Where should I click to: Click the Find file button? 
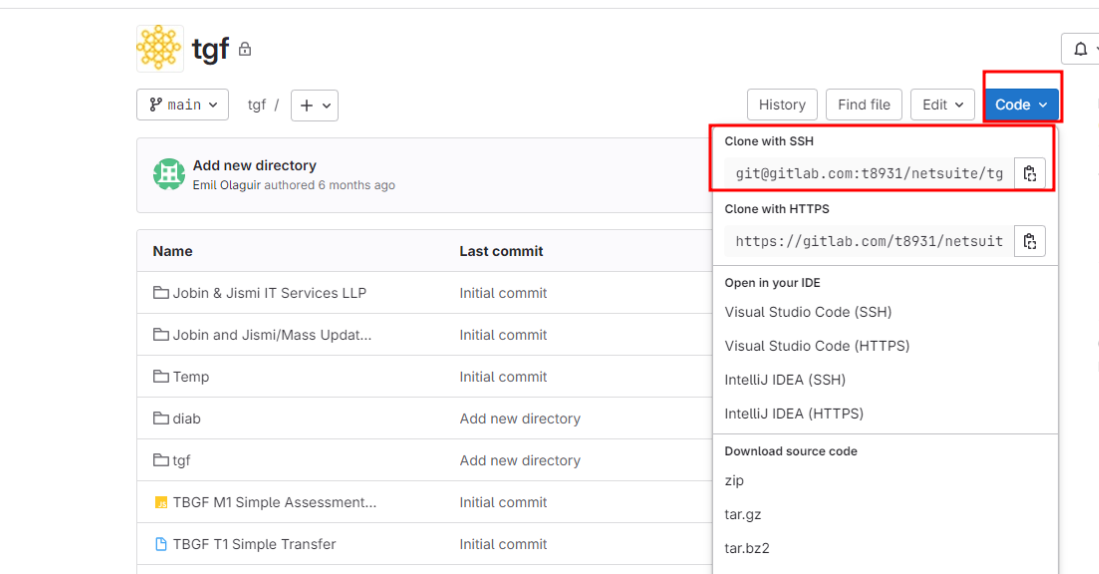[x=864, y=105]
